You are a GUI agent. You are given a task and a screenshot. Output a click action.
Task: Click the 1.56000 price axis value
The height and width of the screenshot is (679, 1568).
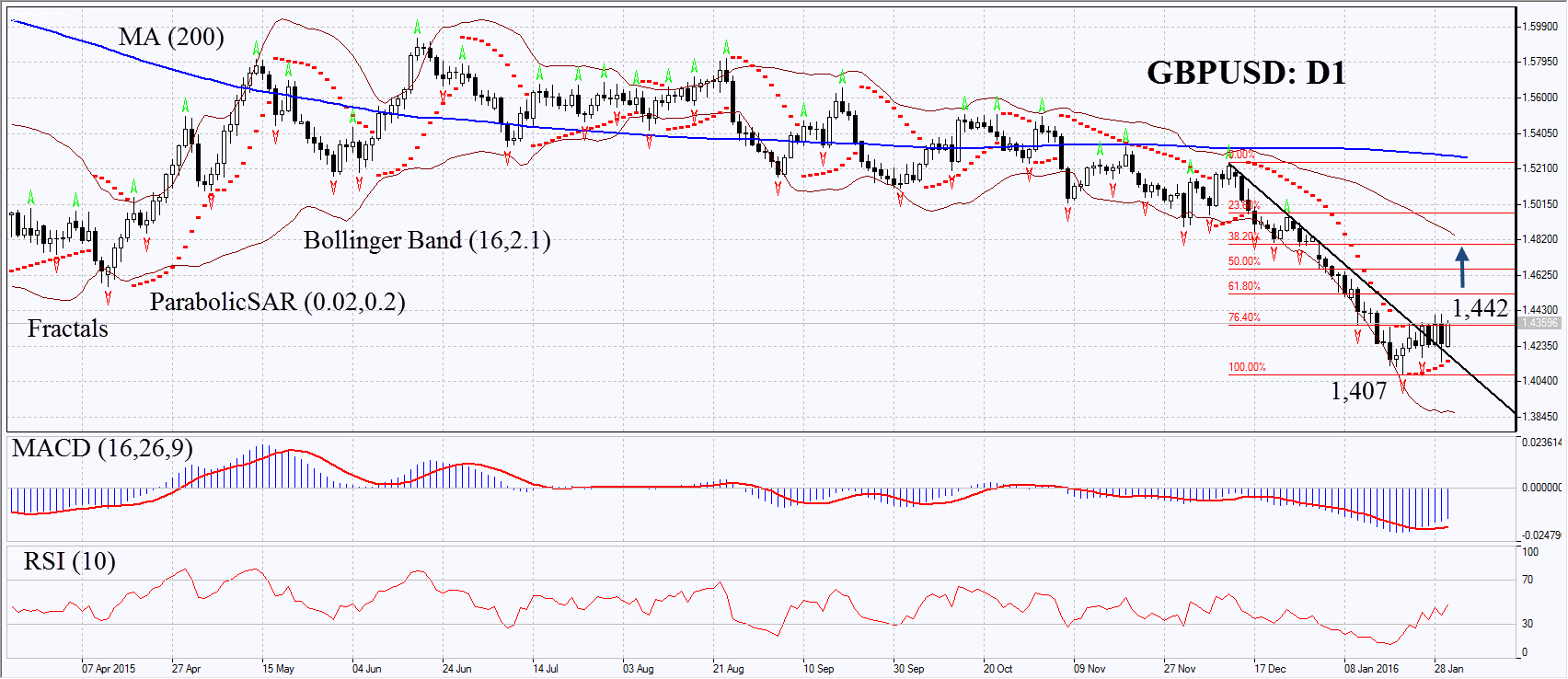coord(1539,98)
